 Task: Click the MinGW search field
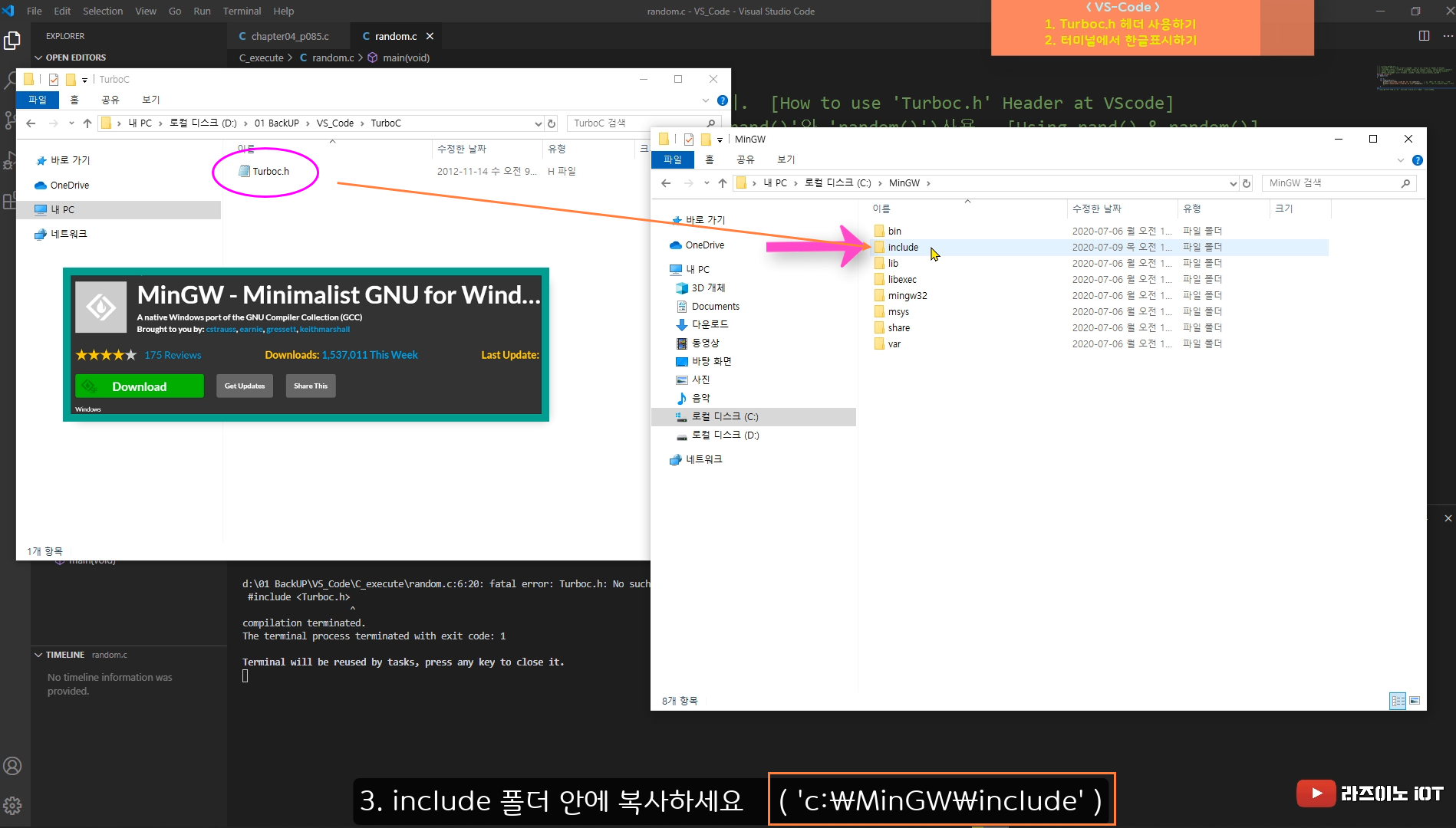[x=1339, y=183]
